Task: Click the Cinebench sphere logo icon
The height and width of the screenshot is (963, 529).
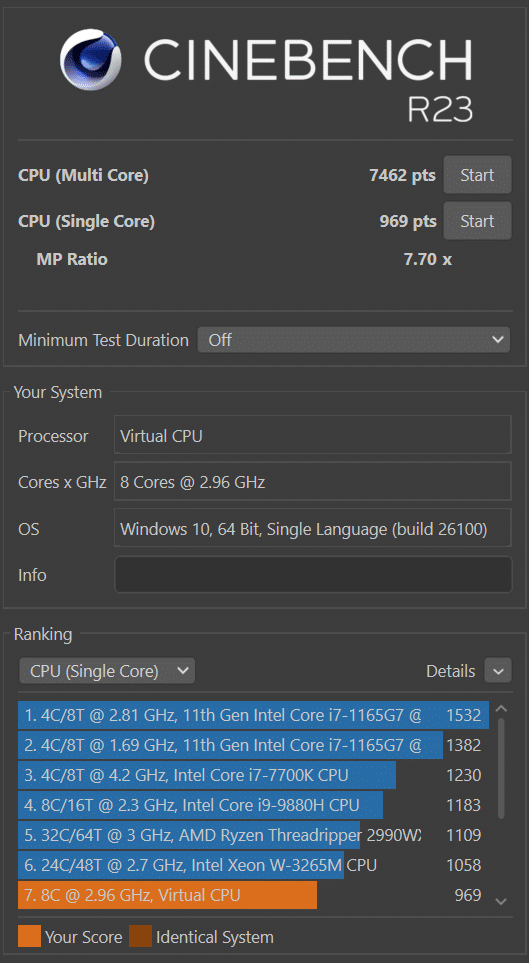Action: pos(90,60)
